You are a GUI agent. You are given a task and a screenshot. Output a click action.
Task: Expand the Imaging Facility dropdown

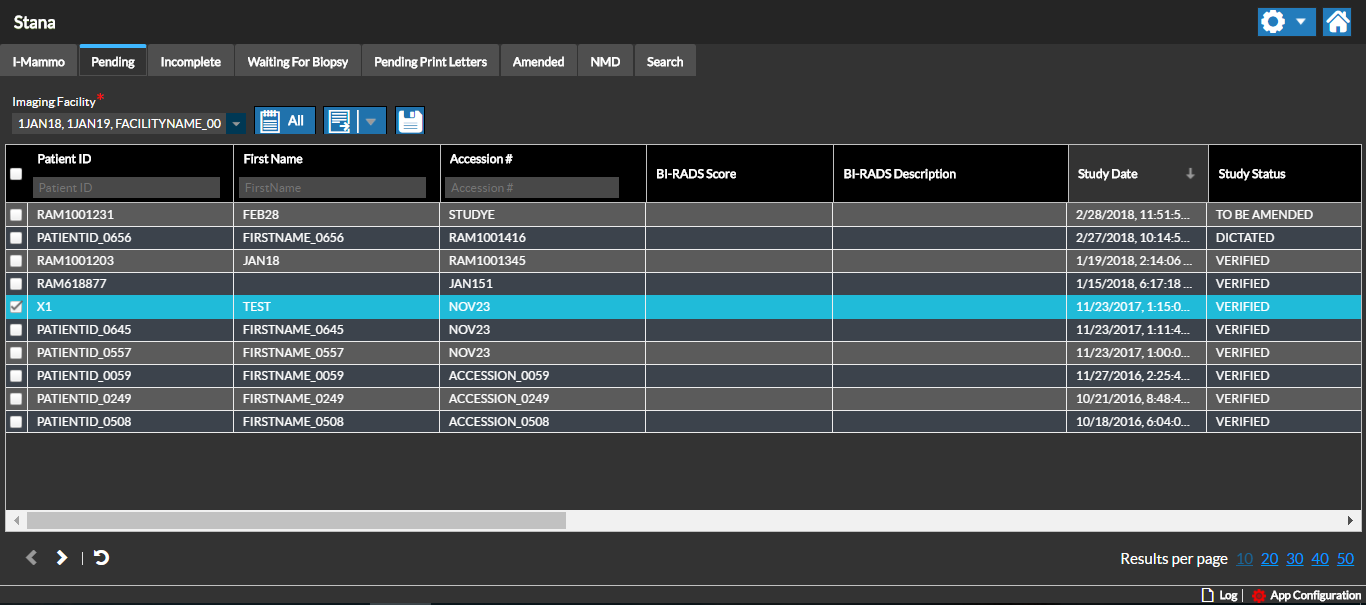237,123
